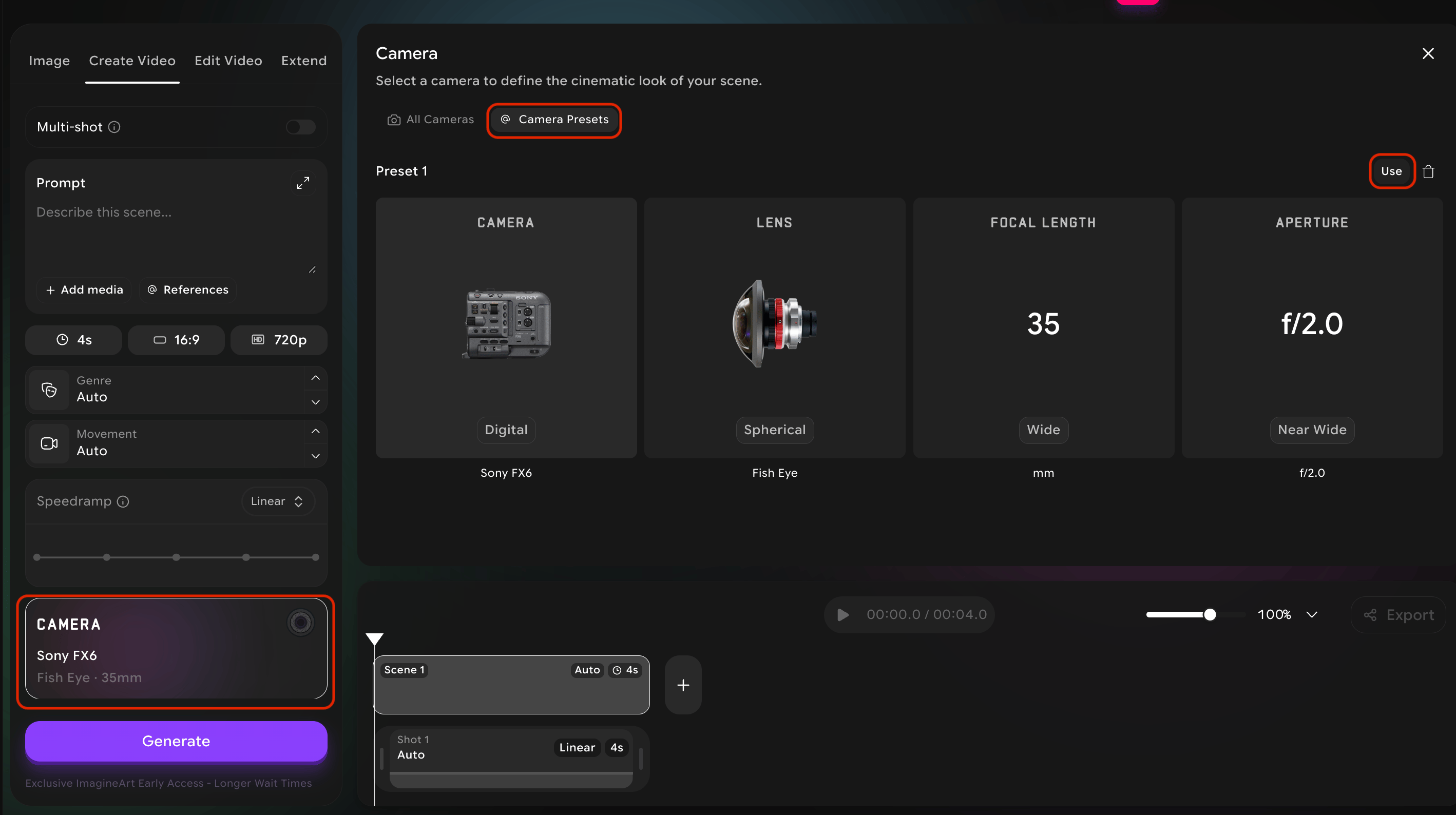
Task: Click the Add media button
Action: (x=84, y=290)
